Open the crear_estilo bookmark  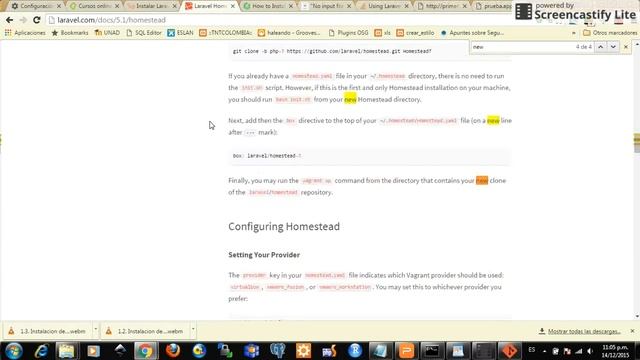[415, 33]
